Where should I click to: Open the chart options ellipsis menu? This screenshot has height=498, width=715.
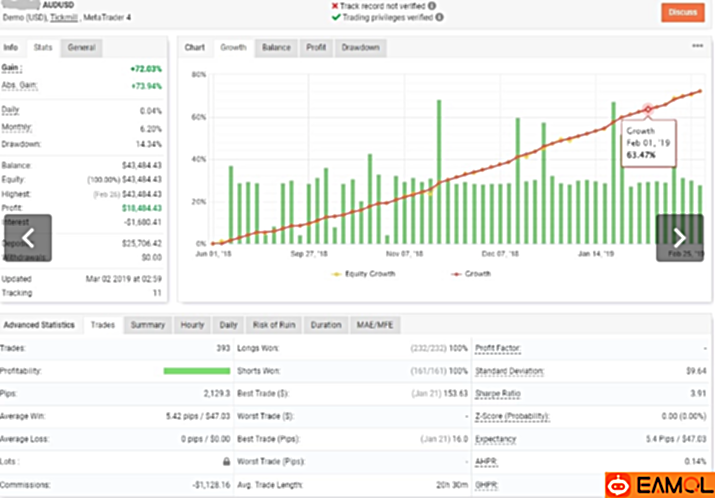[697, 46]
